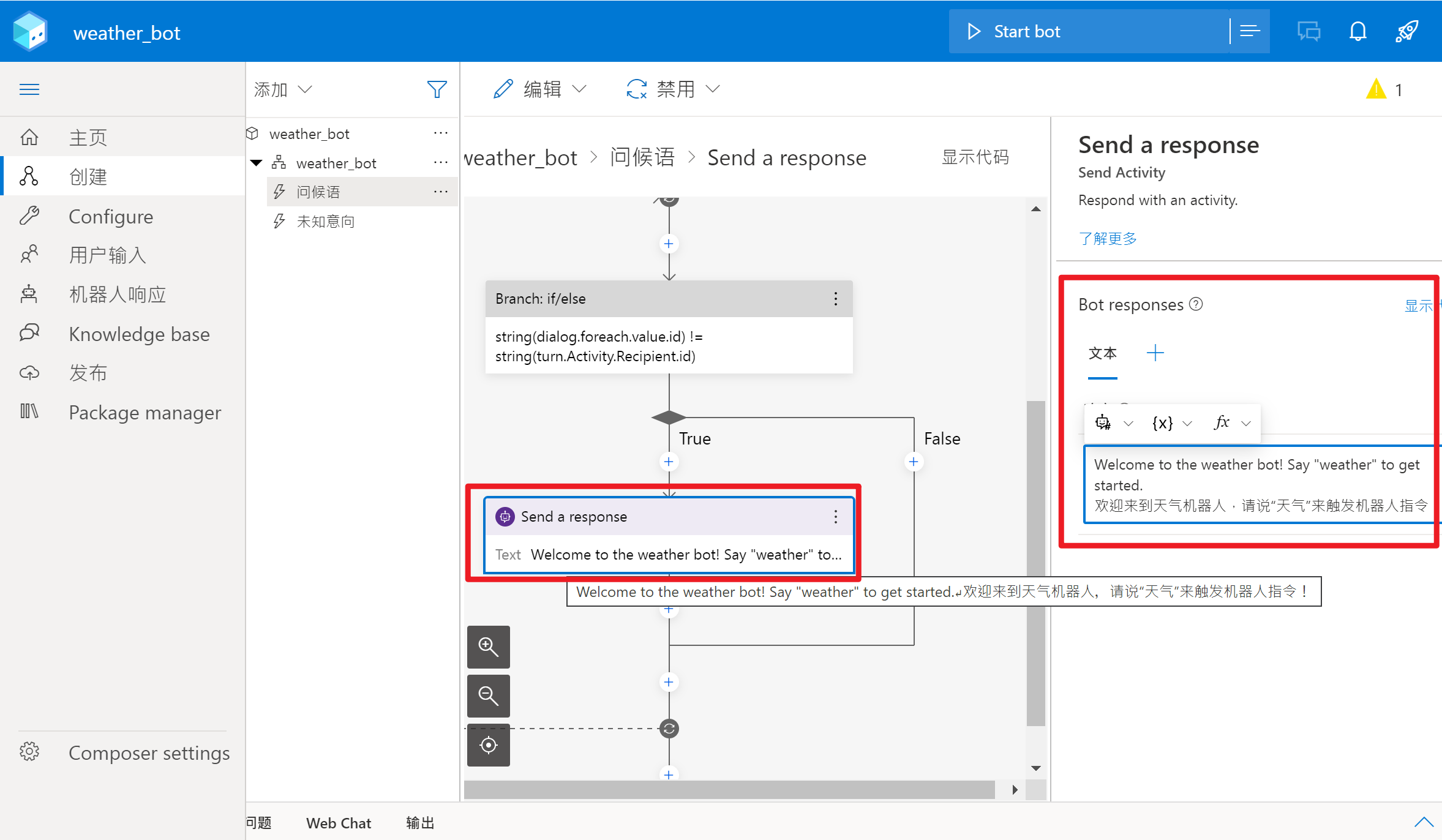Open the 了解更多 learn more link
Viewport: 1442px width, 840px height.
coord(1107,238)
